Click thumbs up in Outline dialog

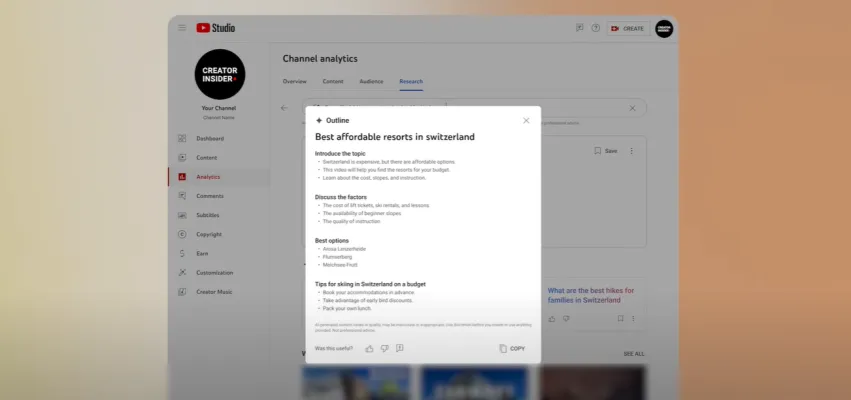tap(369, 348)
